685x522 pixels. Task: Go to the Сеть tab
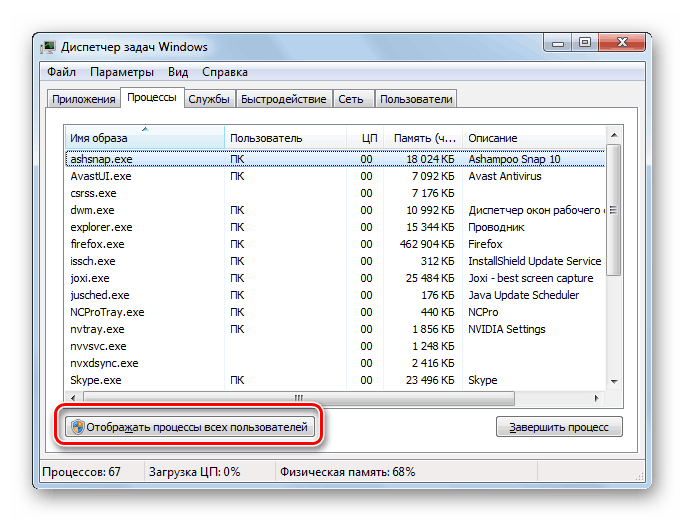point(351,99)
